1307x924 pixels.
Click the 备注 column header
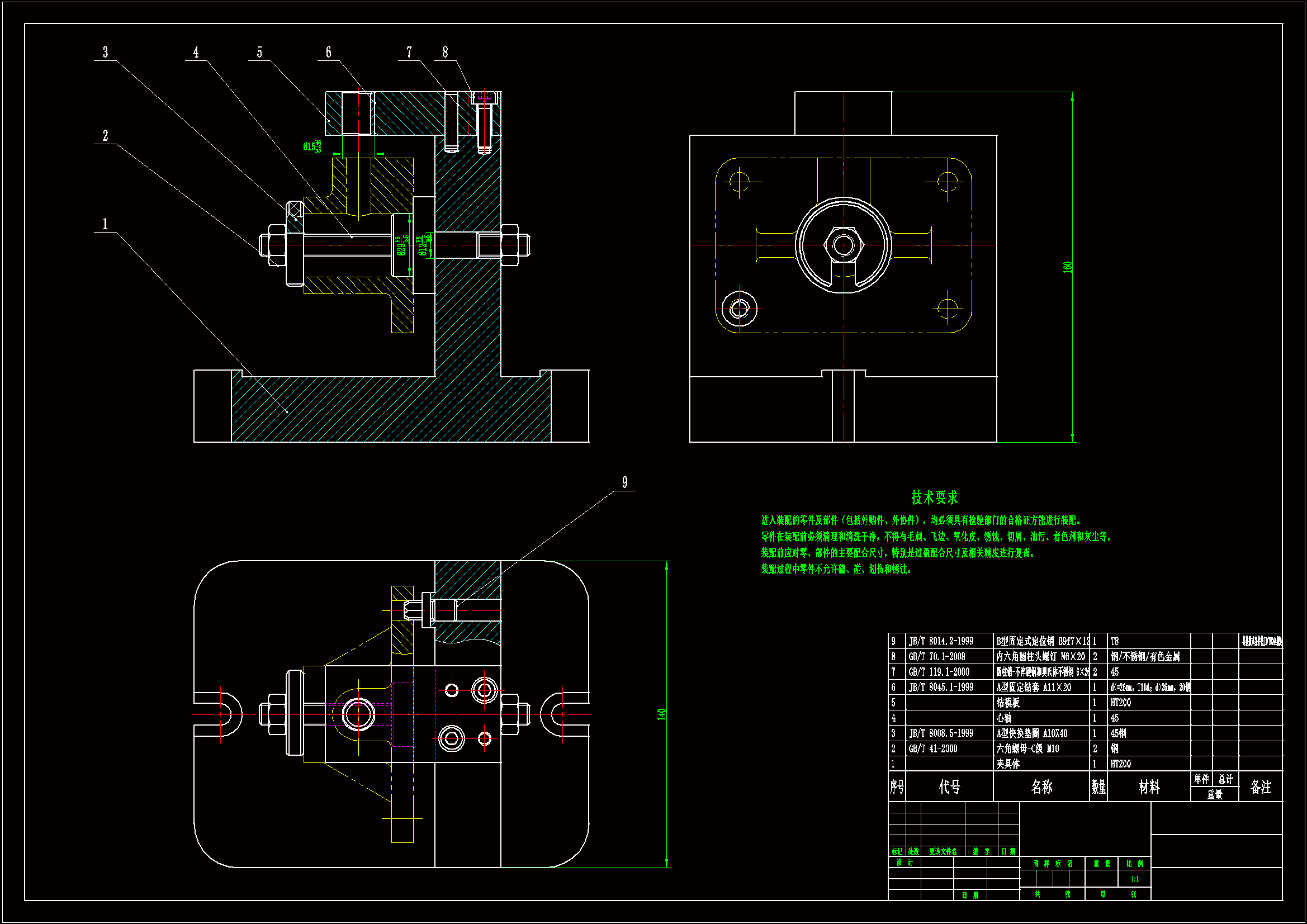pyautogui.click(x=1260, y=787)
